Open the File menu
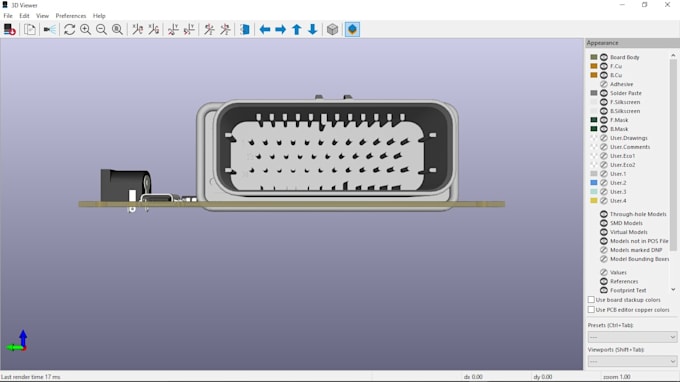This screenshot has width=680, height=382. 8,16
